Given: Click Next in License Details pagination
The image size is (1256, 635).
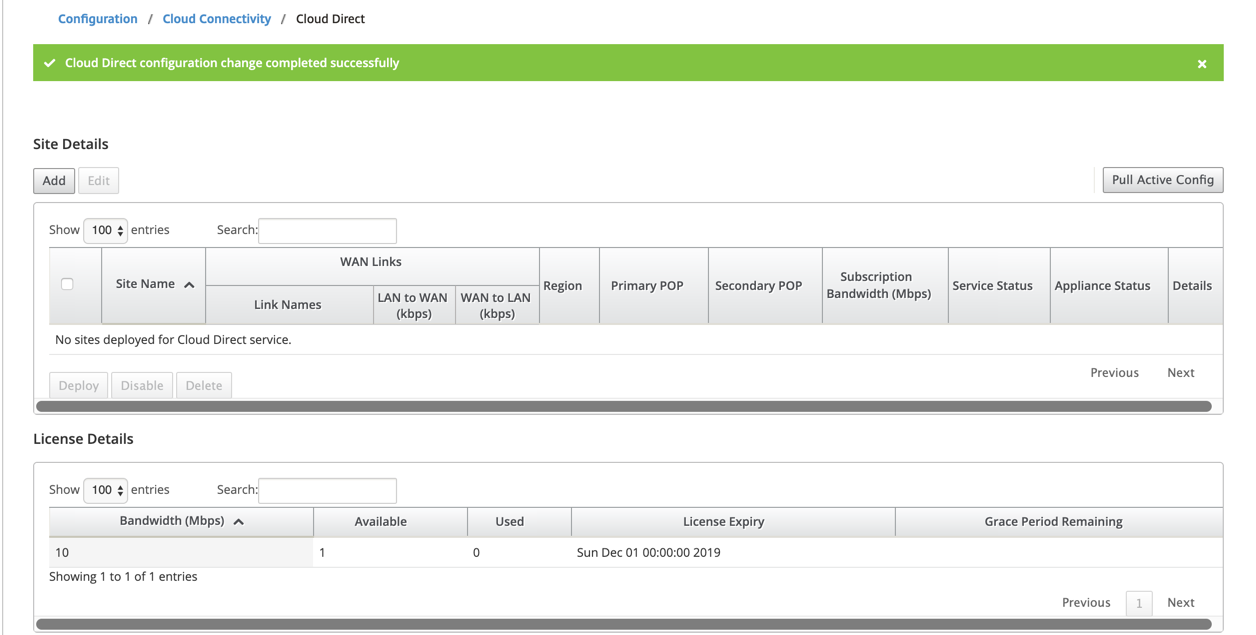Looking at the screenshot, I should pyautogui.click(x=1181, y=603).
